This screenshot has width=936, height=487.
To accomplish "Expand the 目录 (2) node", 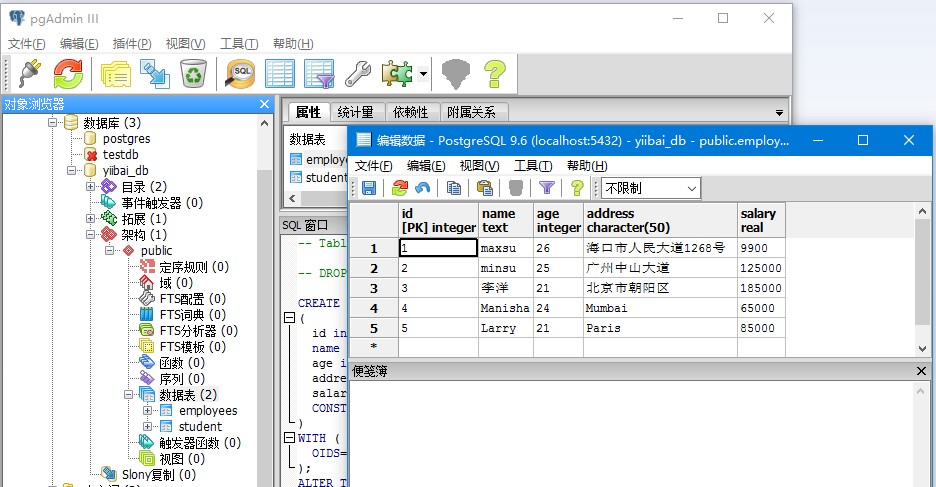I will coord(91,187).
